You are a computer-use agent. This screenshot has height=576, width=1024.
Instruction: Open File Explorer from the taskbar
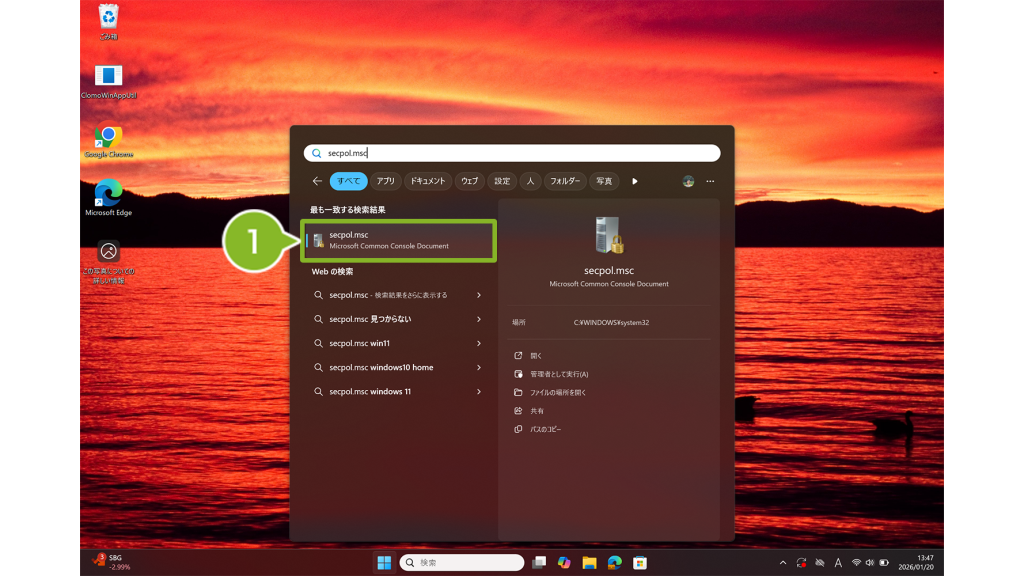[x=589, y=563]
